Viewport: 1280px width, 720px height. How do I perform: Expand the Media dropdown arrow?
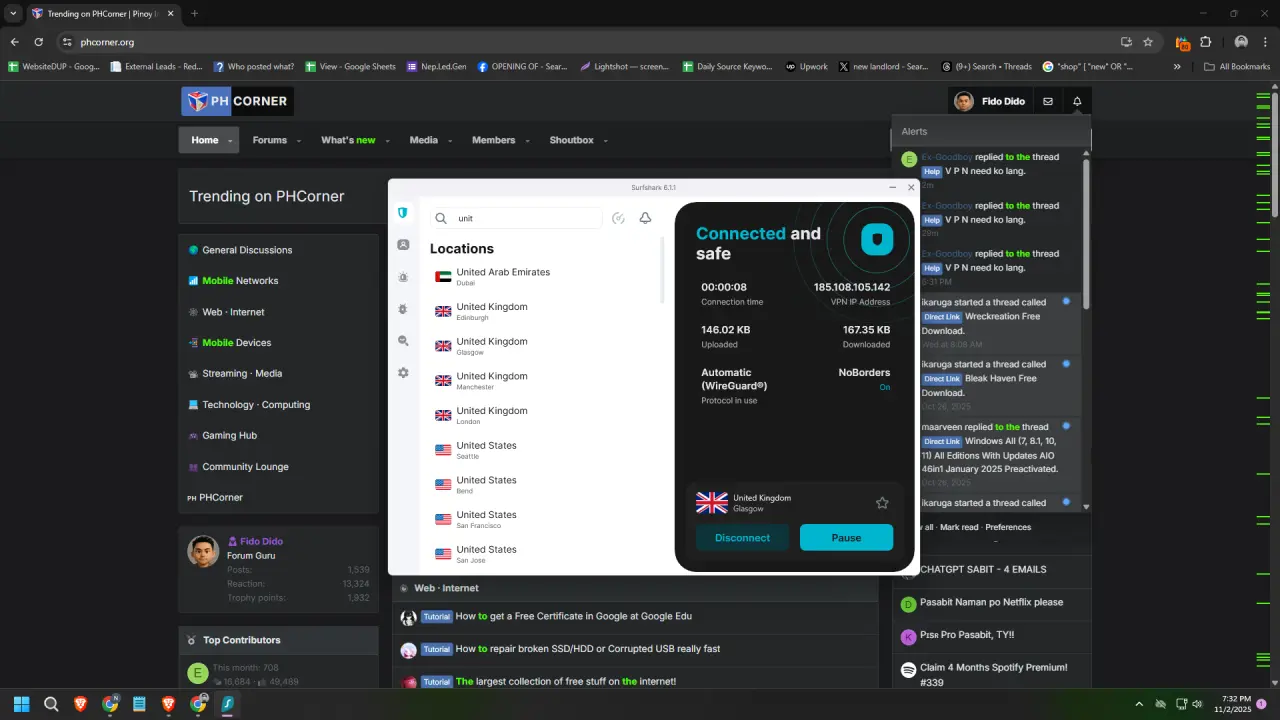(x=449, y=141)
